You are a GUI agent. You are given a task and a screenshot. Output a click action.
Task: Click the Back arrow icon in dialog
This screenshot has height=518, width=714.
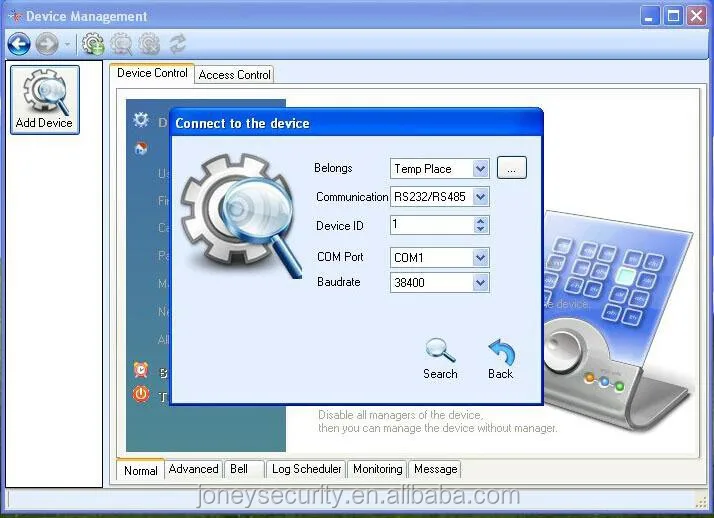click(x=501, y=352)
